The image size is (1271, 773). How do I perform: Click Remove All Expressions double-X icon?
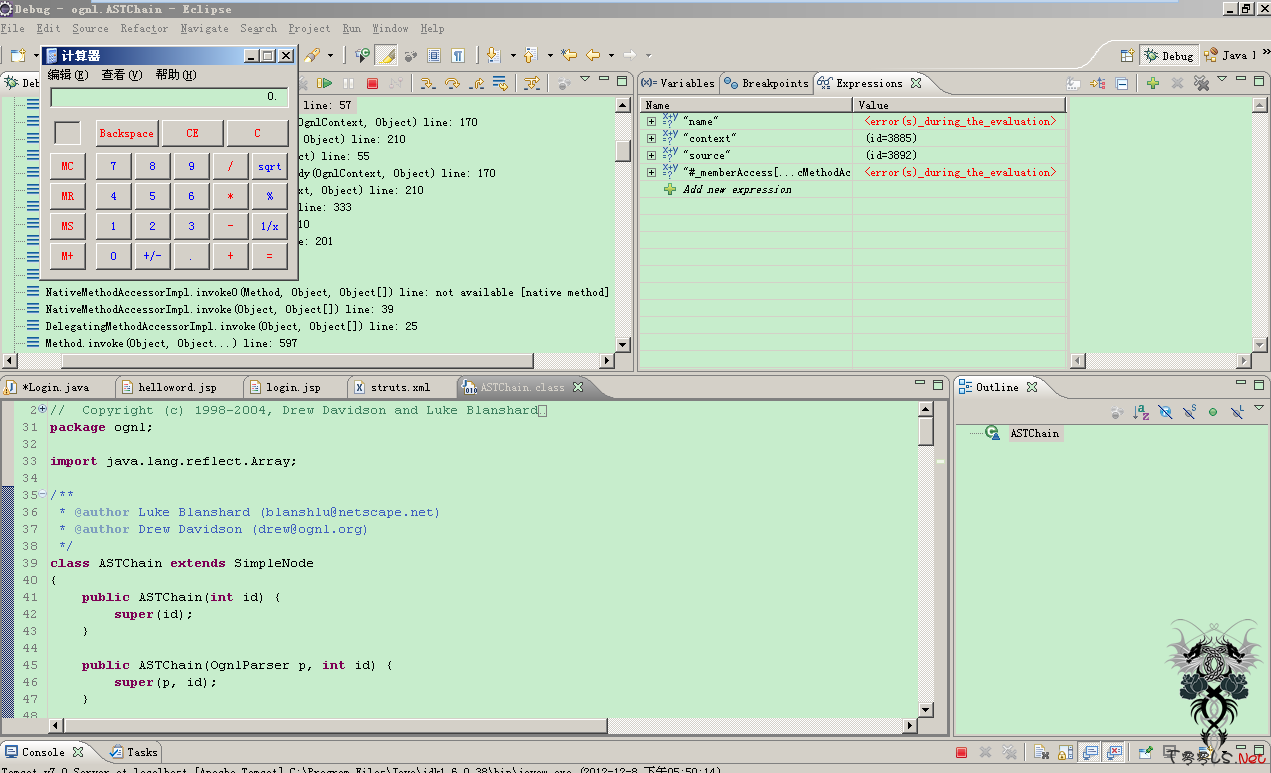pyautogui.click(x=1201, y=84)
